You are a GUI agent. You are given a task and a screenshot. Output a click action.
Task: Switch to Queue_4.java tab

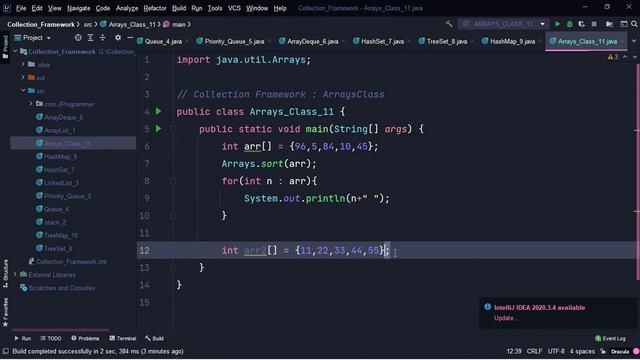(163, 41)
